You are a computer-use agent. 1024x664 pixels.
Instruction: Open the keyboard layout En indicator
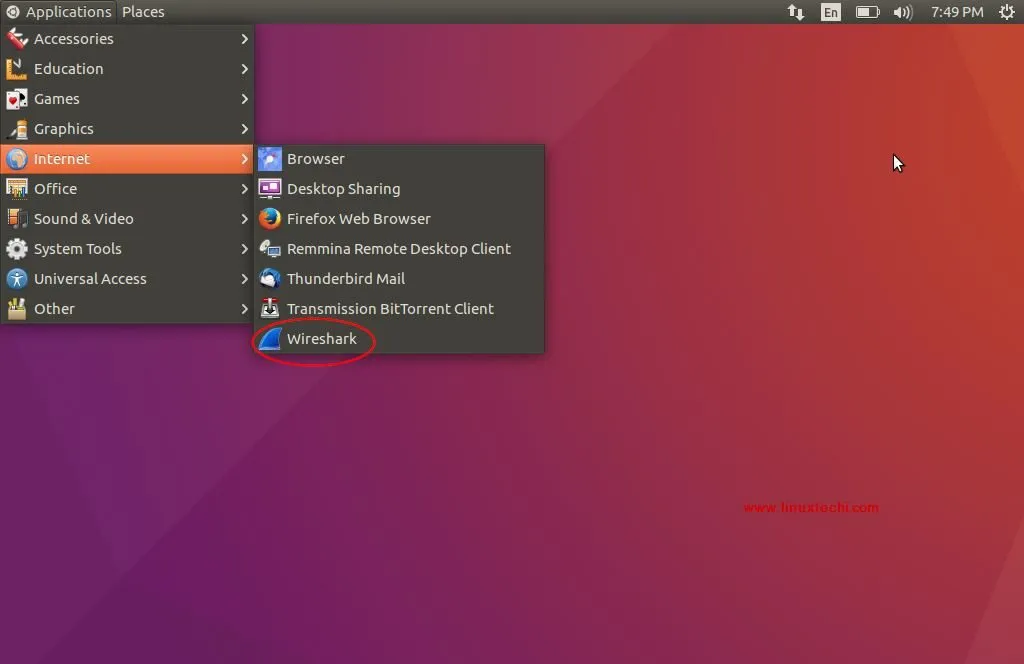pos(830,12)
